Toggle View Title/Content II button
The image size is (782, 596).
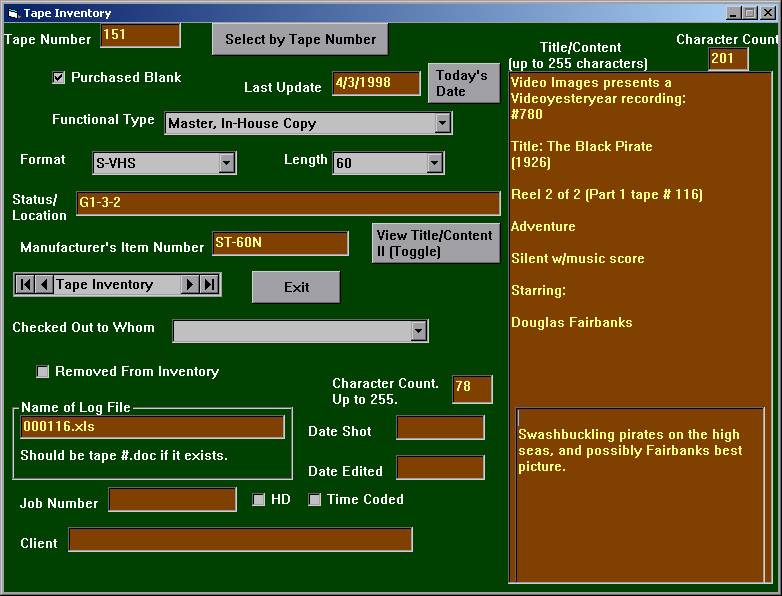tap(435, 243)
